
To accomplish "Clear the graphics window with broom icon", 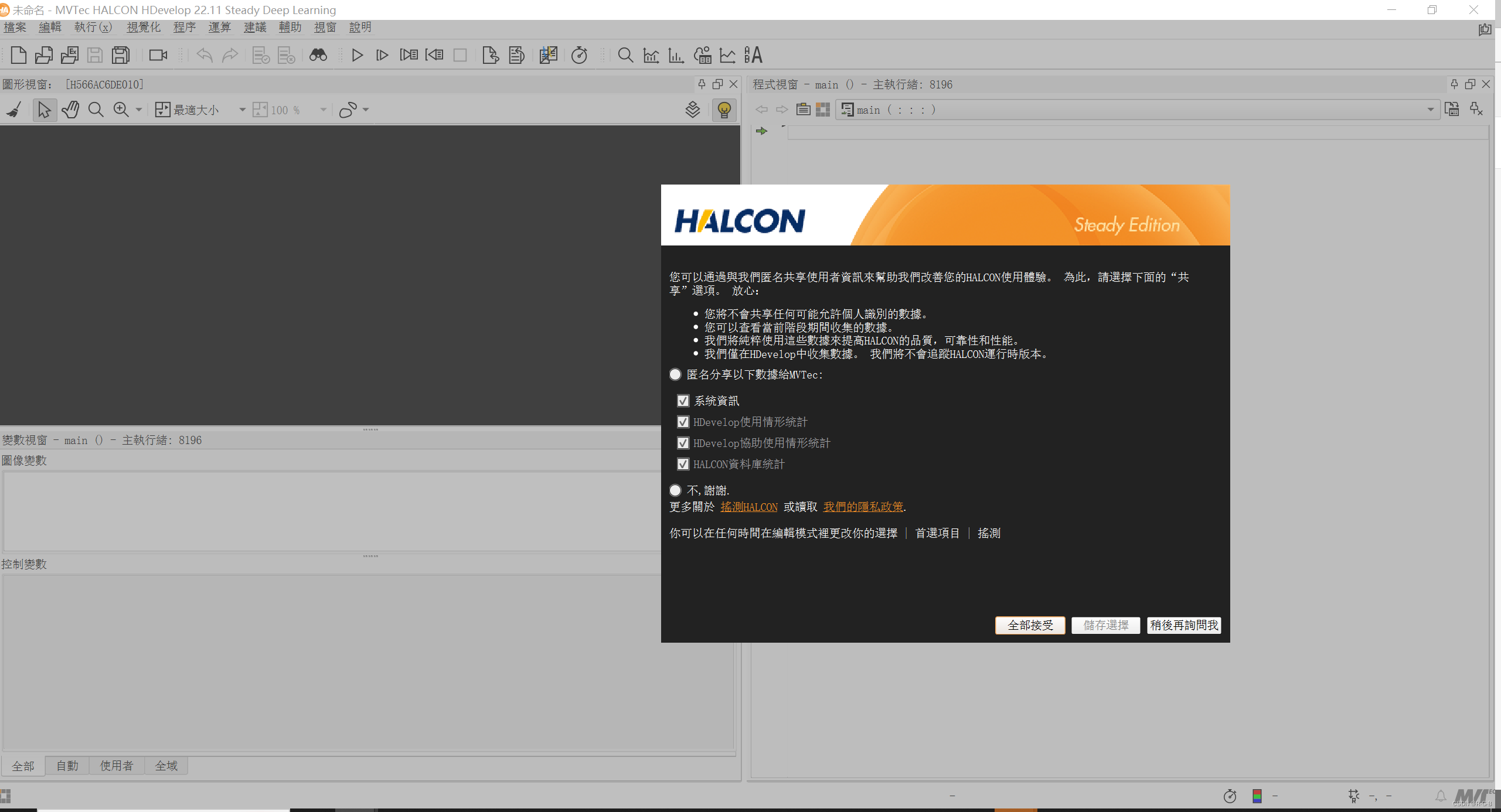I will [x=14, y=110].
